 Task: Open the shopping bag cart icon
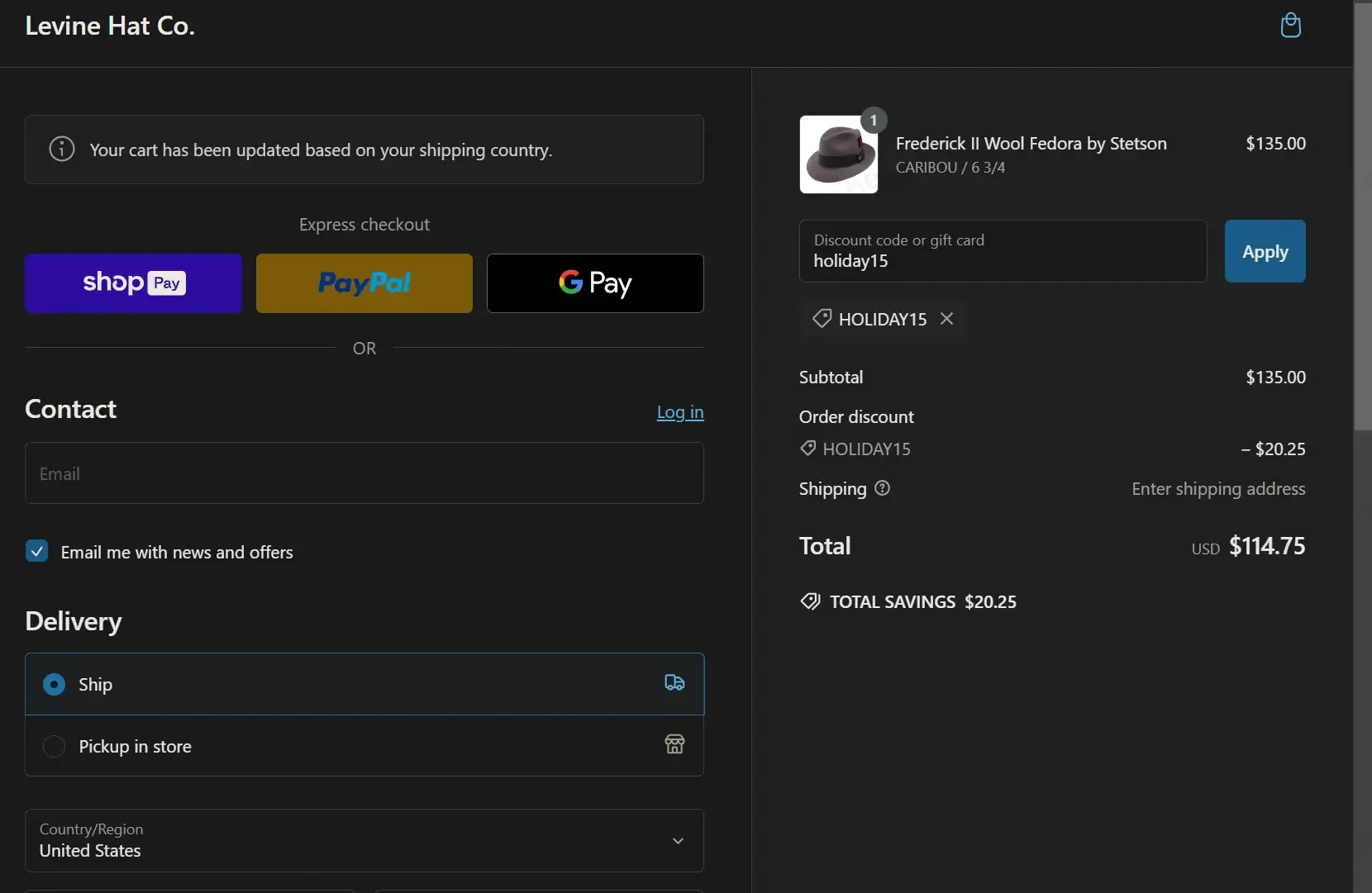click(1290, 26)
